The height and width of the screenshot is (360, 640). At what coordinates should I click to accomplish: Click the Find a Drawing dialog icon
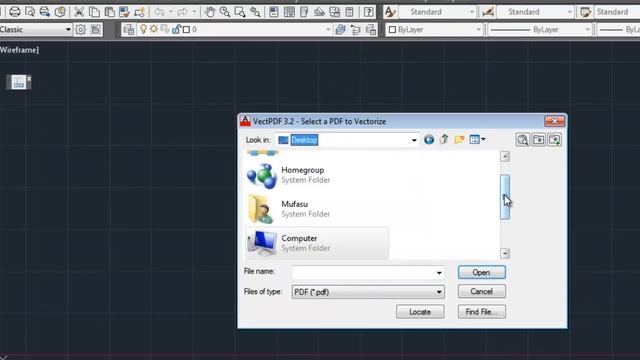tap(522, 140)
